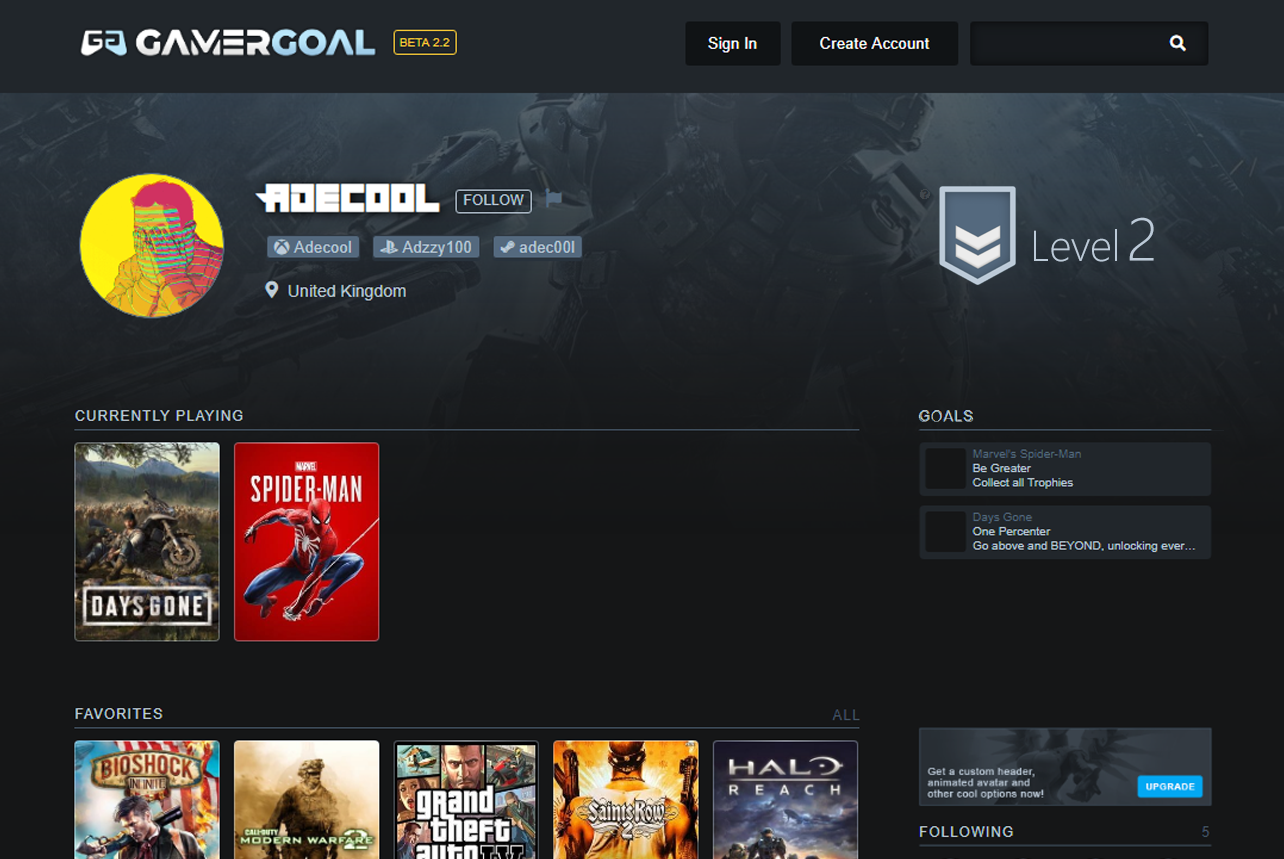1284x859 pixels.
Task: Click the BETA 2.2 badge
Action: (425, 42)
